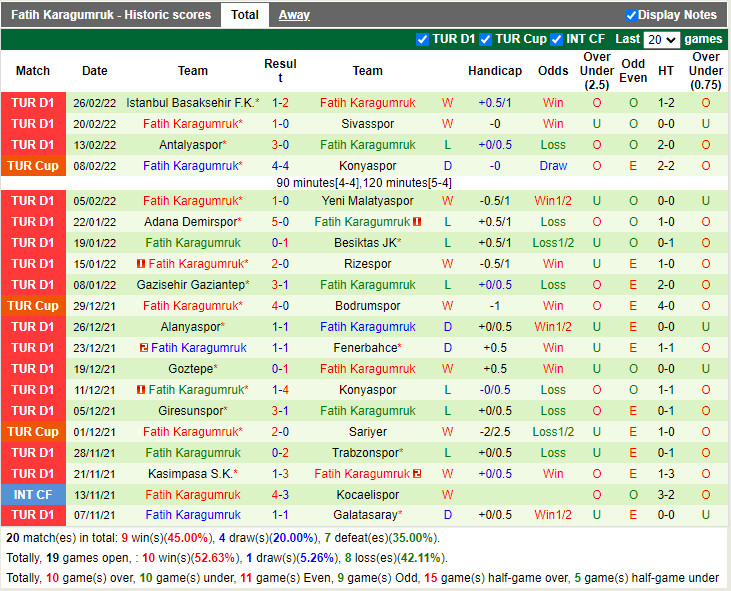This screenshot has width=731, height=591.
Task: Click red card icon in 11/12/21 Konyaspor row
Action: (141, 390)
